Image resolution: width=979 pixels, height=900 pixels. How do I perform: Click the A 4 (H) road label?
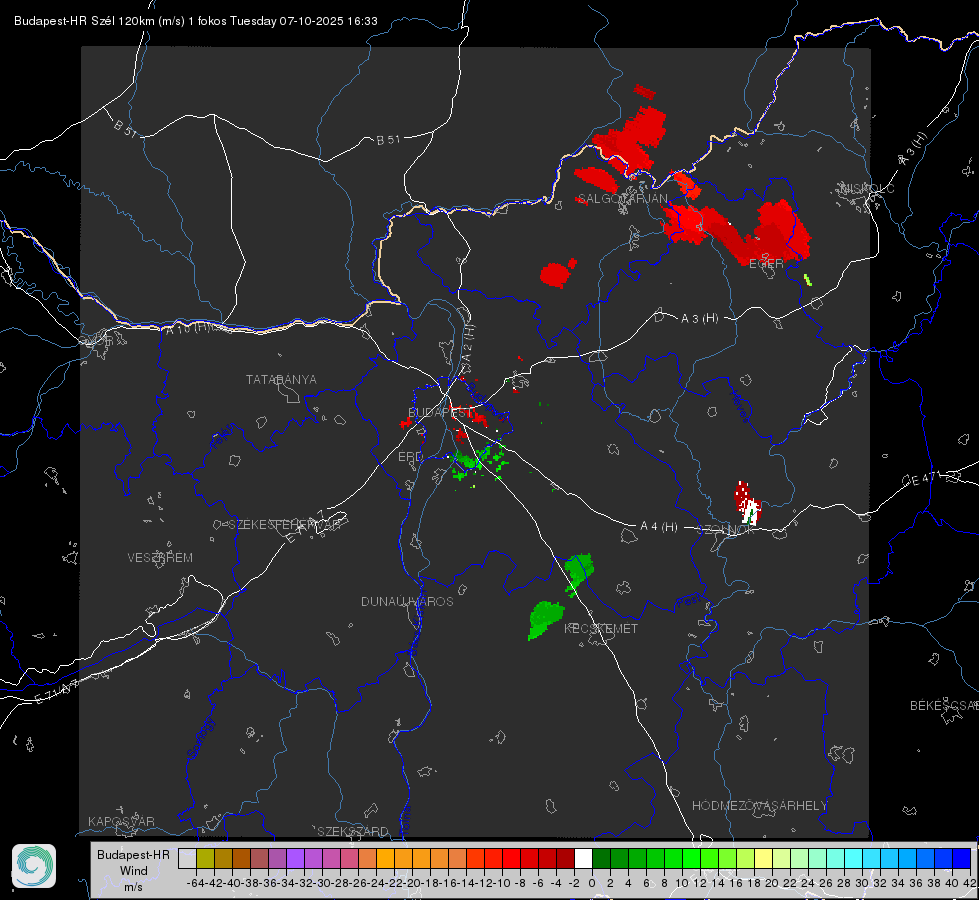click(659, 527)
